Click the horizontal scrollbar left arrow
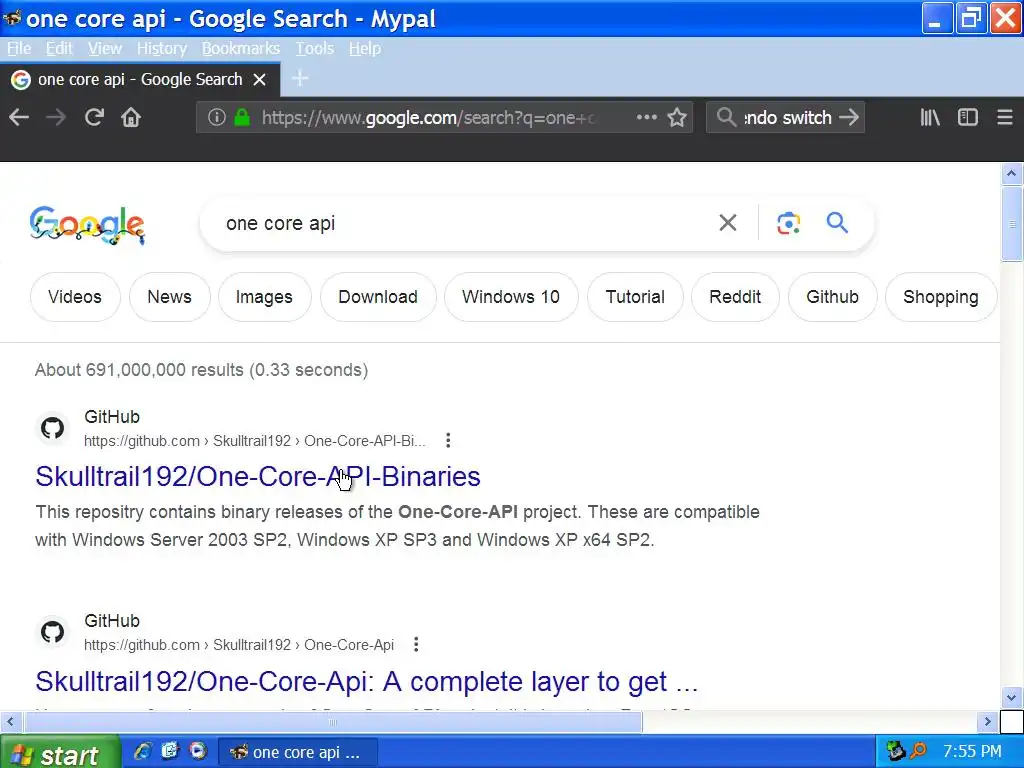 10,722
